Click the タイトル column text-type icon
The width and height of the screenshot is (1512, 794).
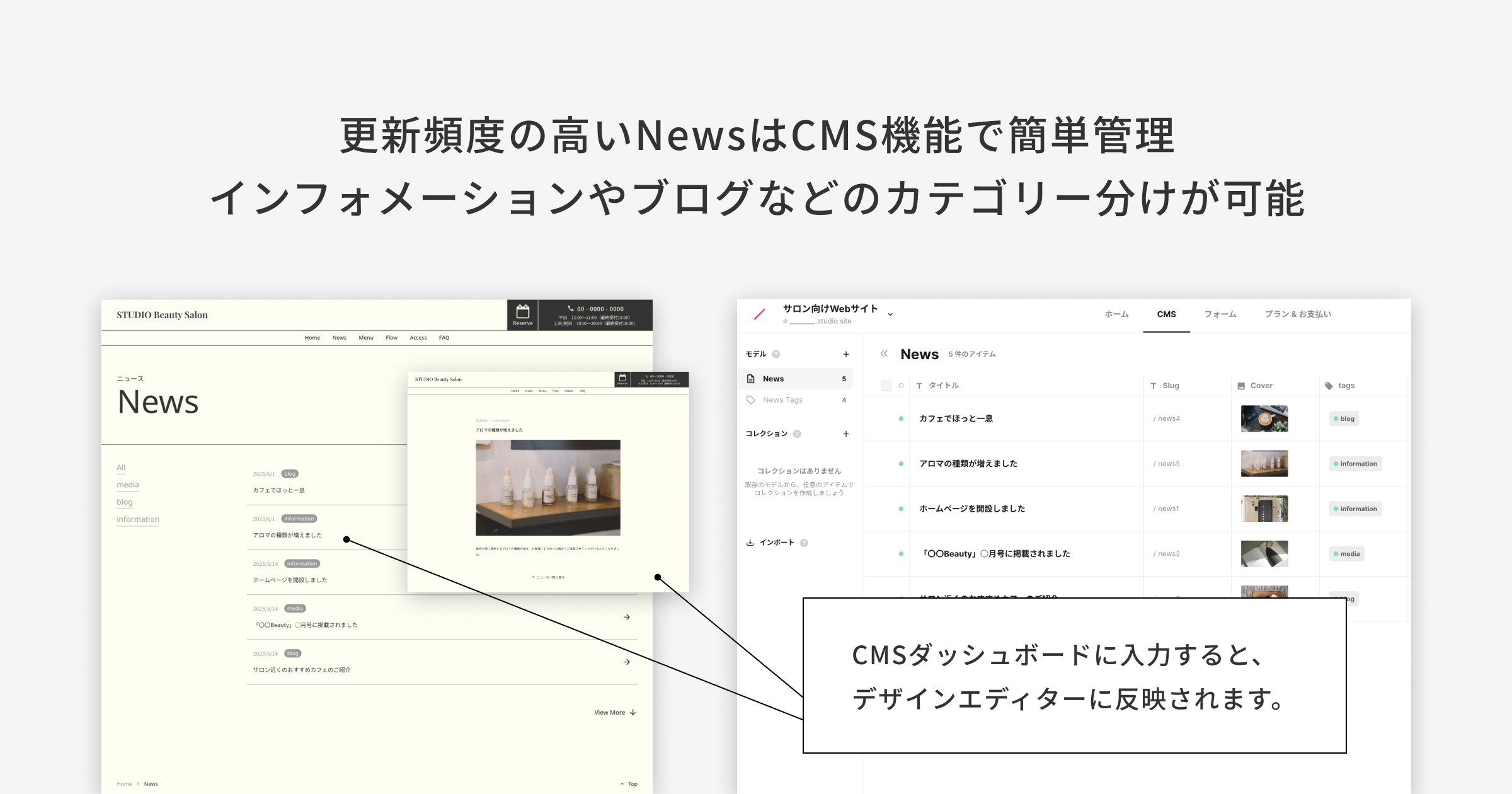pyautogui.click(x=919, y=386)
